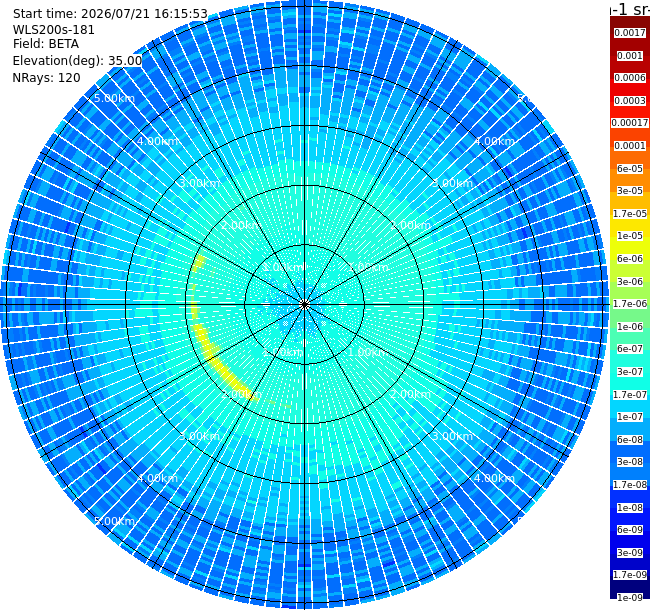The height and width of the screenshot is (610, 650).
Task: Select the 1.7e-05 yellow colorbar level
Action: (630, 213)
